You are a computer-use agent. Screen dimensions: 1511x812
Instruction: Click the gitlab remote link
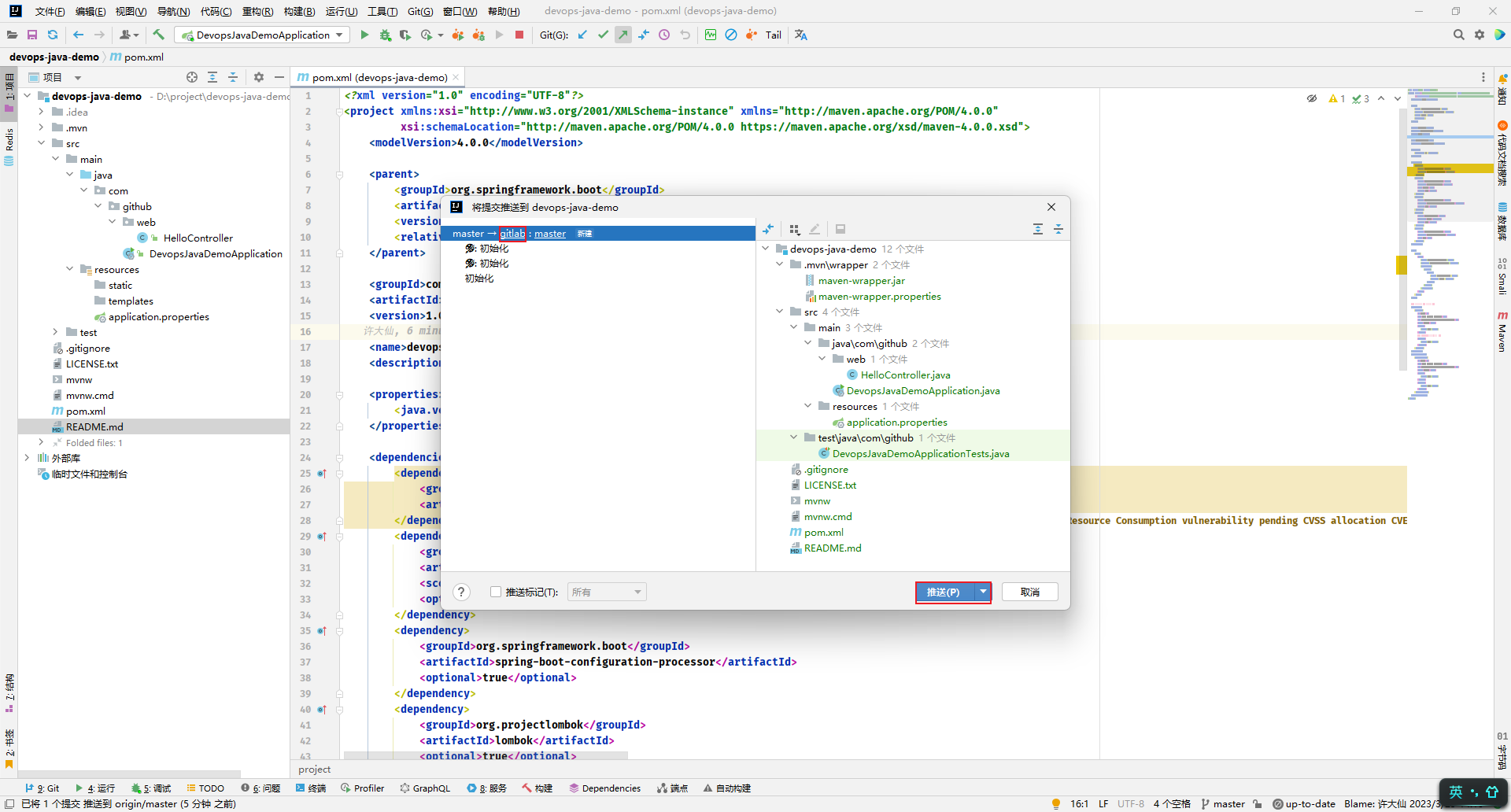[512, 234]
